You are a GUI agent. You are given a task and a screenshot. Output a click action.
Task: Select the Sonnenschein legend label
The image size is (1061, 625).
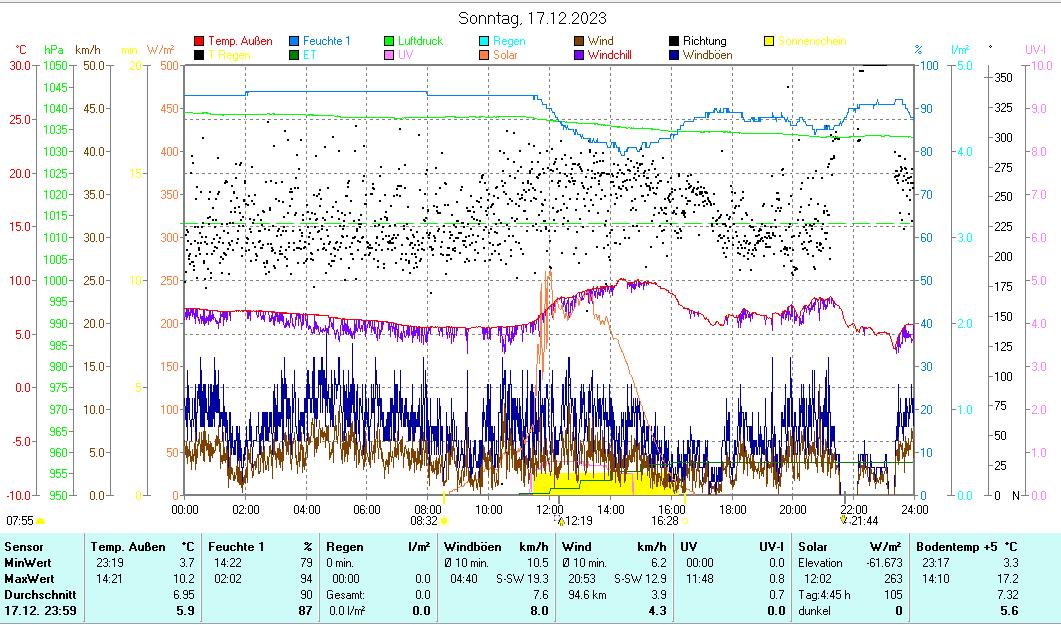tap(812, 41)
